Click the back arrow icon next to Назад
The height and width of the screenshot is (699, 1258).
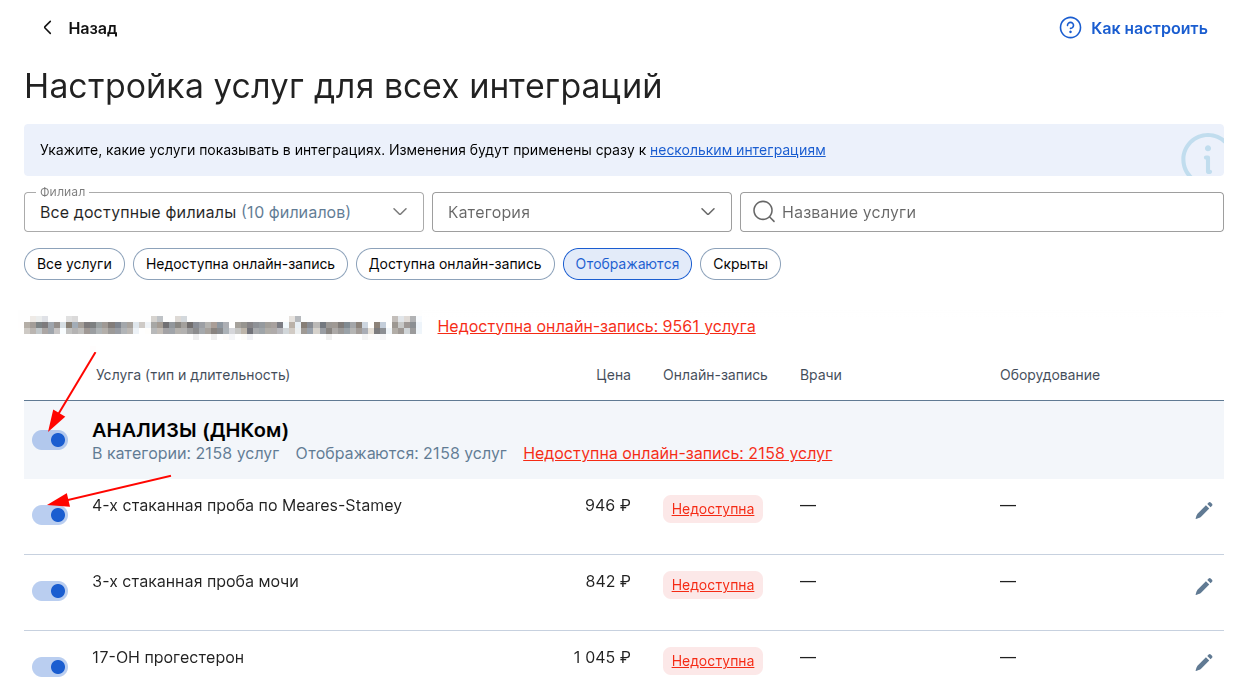tap(47, 28)
